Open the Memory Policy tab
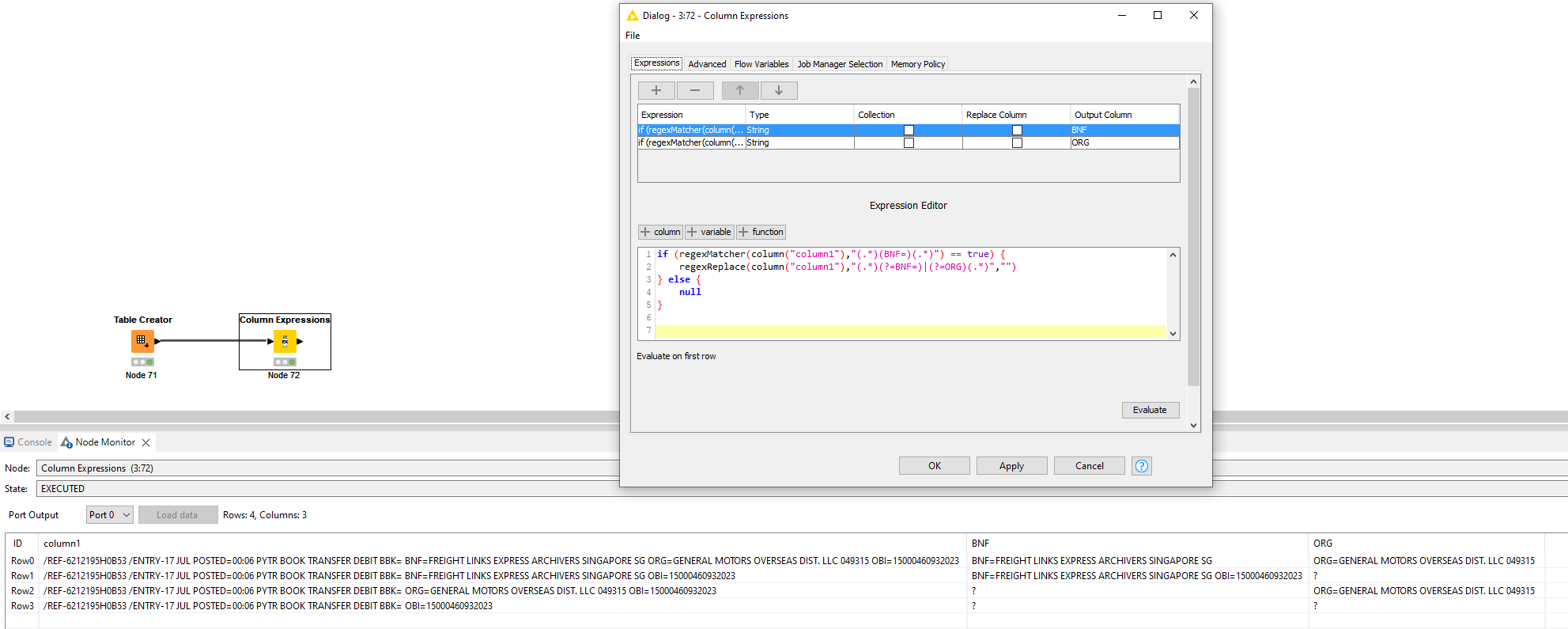Screen dimensions: 1568x629 tap(918, 64)
